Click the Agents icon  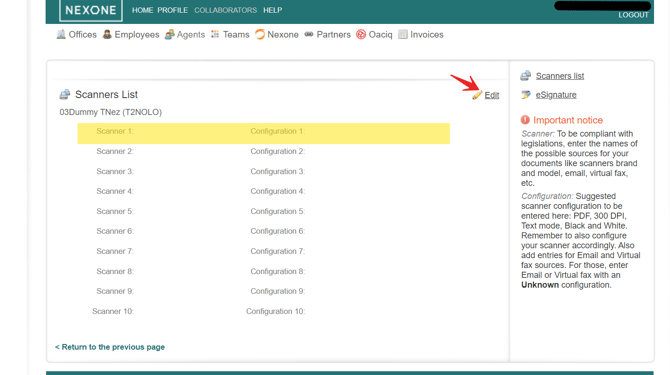[x=170, y=34]
